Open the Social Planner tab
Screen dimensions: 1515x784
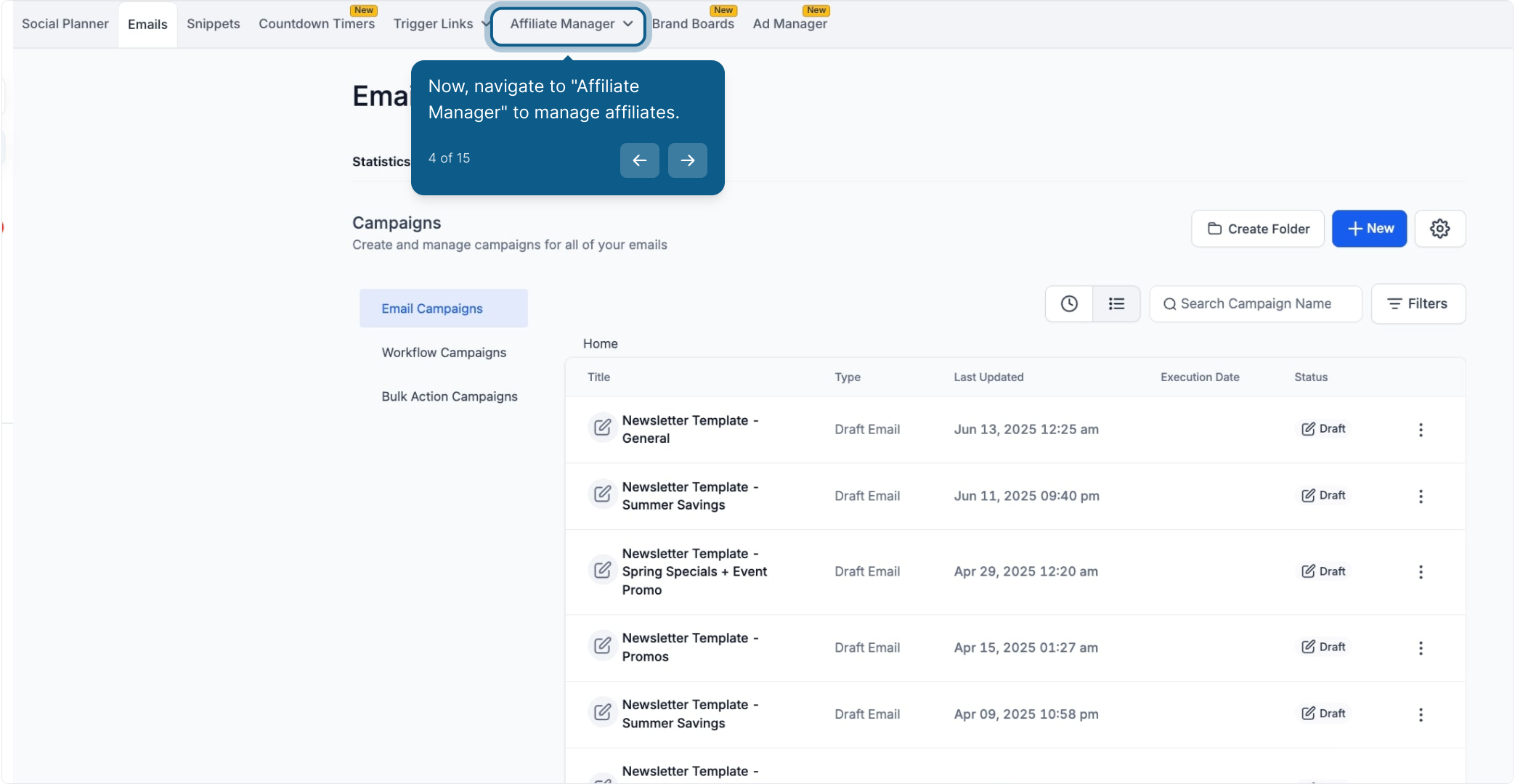click(x=65, y=24)
